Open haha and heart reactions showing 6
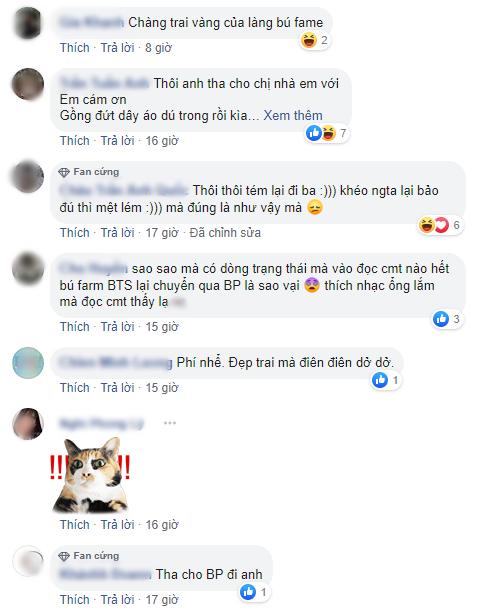The height and width of the screenshot is (616, 499). pos(440,225)
